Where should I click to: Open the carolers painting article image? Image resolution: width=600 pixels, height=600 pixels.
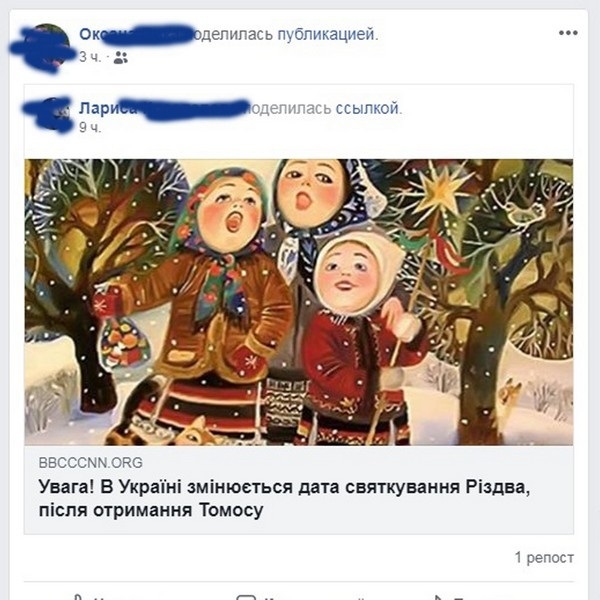[299, 302]
